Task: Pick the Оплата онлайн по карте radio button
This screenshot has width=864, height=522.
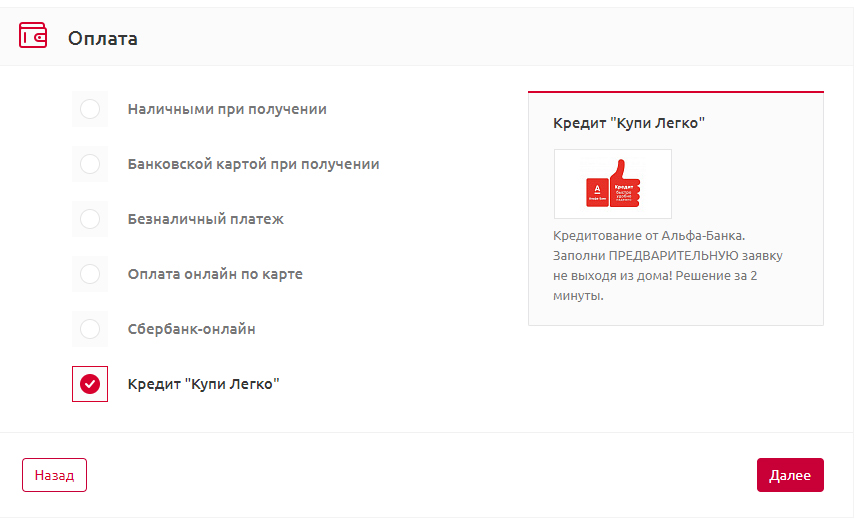Action: (x=90, y=274)
